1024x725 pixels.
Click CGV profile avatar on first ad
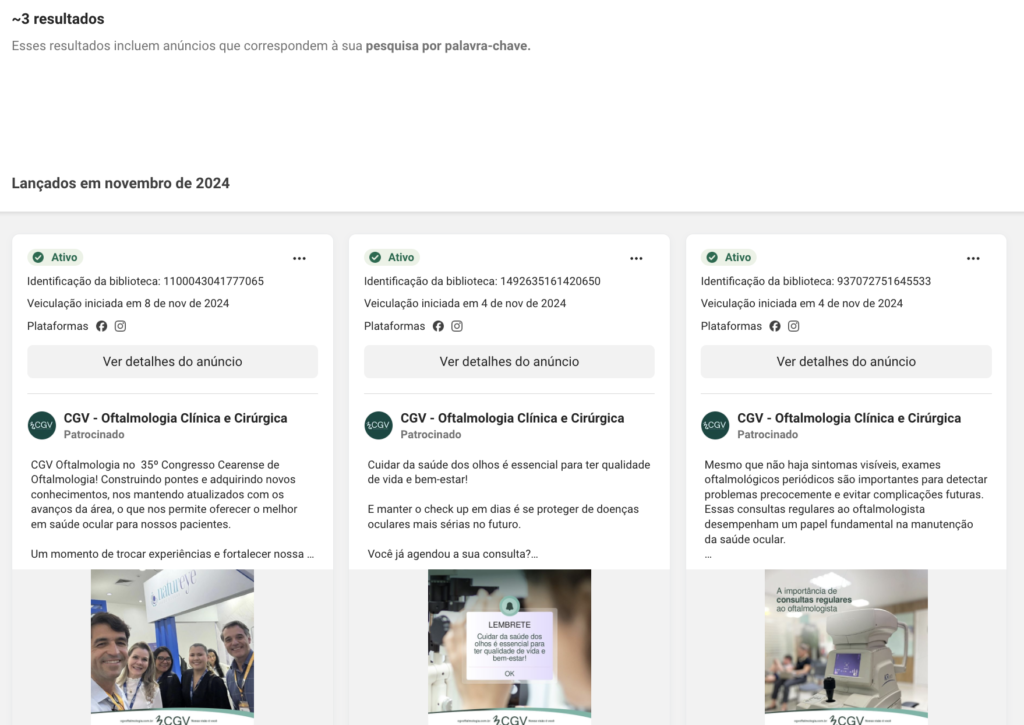click(42, 425)
